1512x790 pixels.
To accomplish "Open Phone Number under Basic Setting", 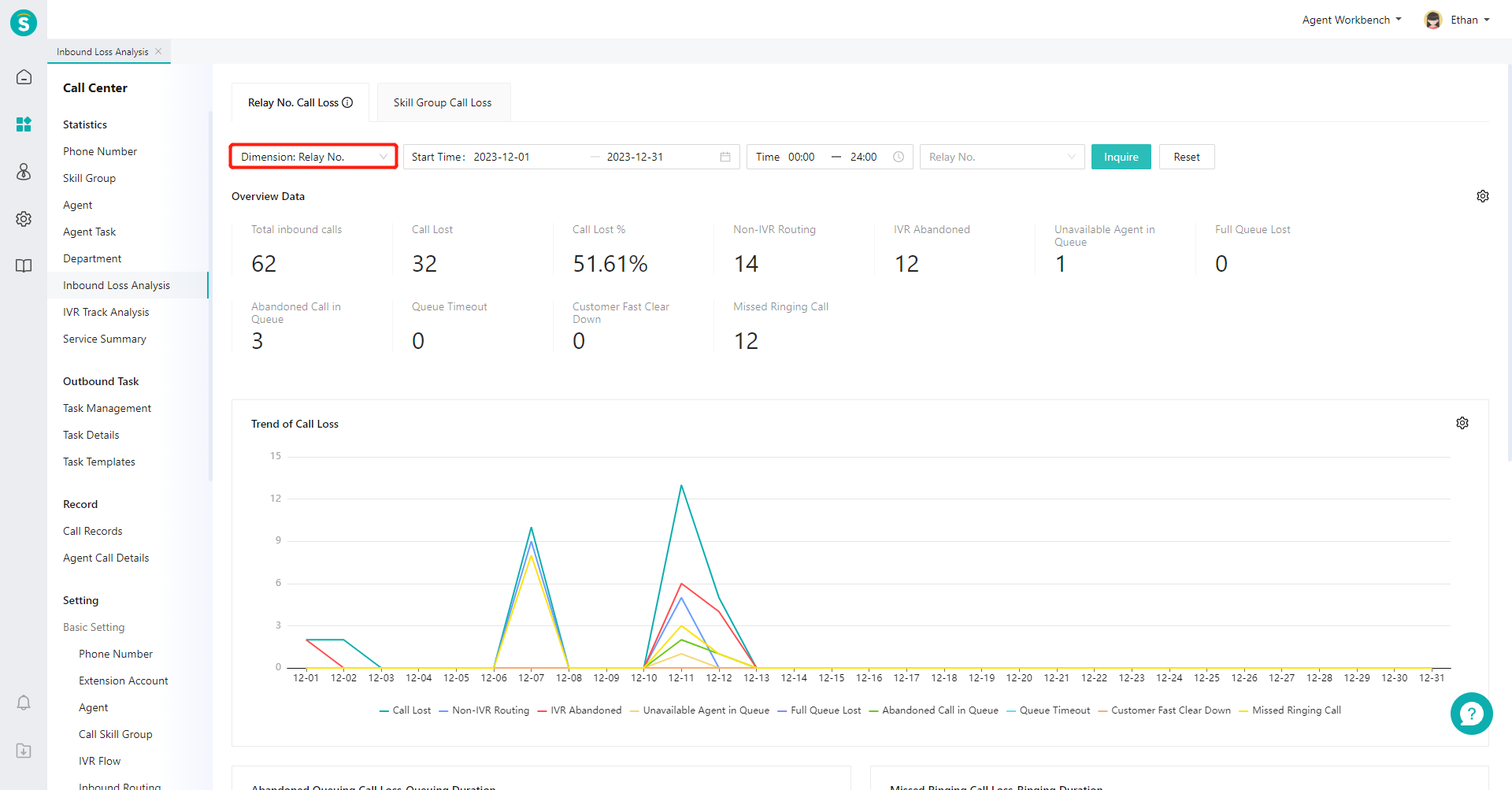I will point(116,654).
